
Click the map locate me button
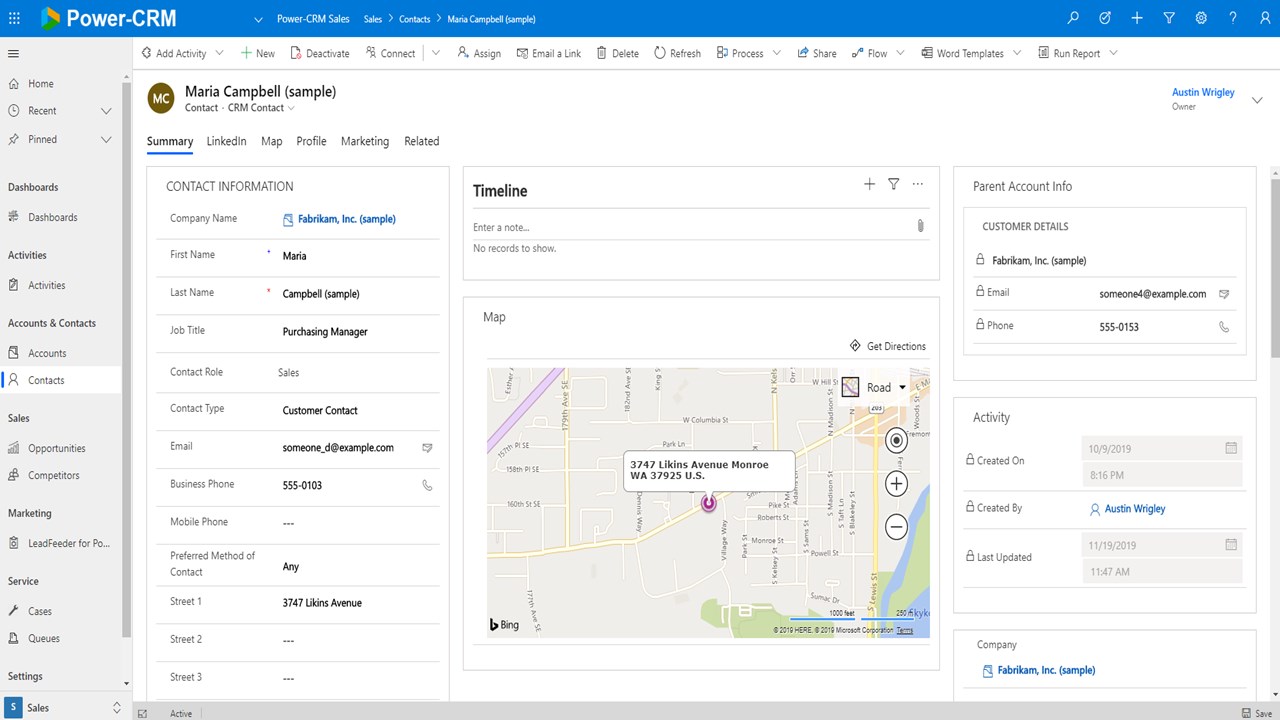click(896, 440)
